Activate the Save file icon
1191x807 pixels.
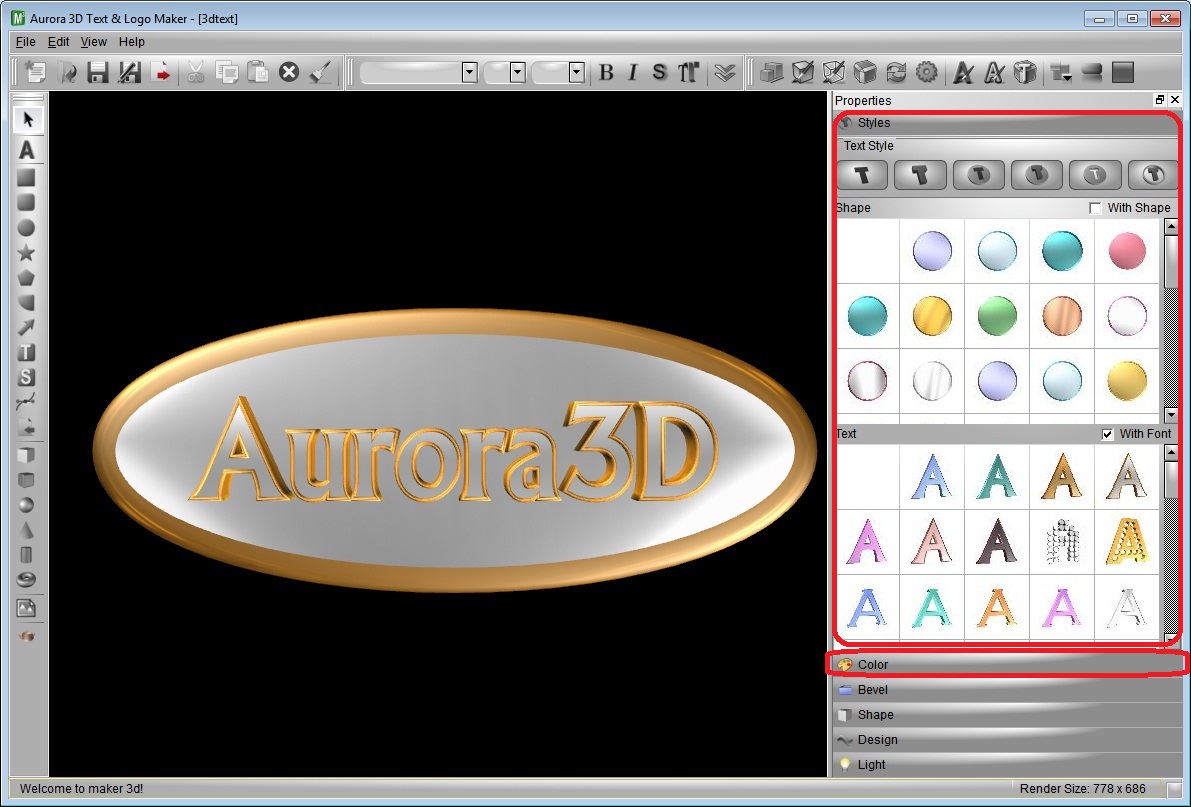97,71
